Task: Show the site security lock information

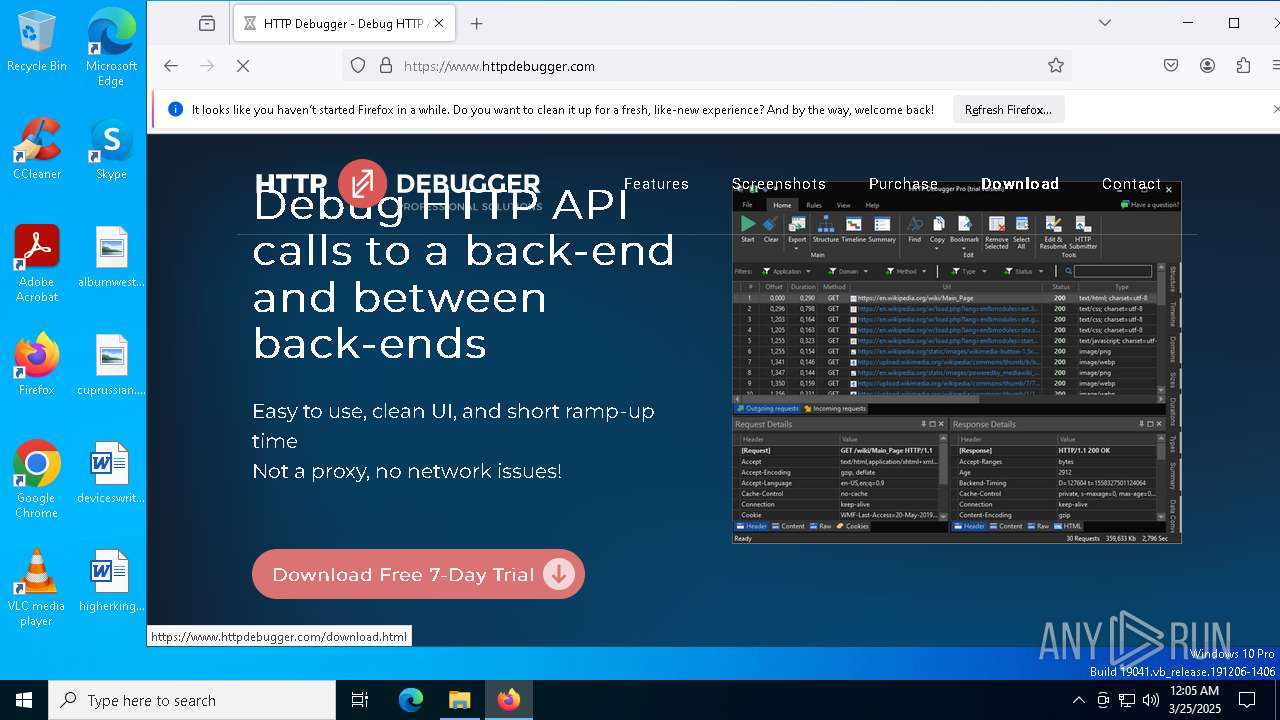Action: coord(386,66)
